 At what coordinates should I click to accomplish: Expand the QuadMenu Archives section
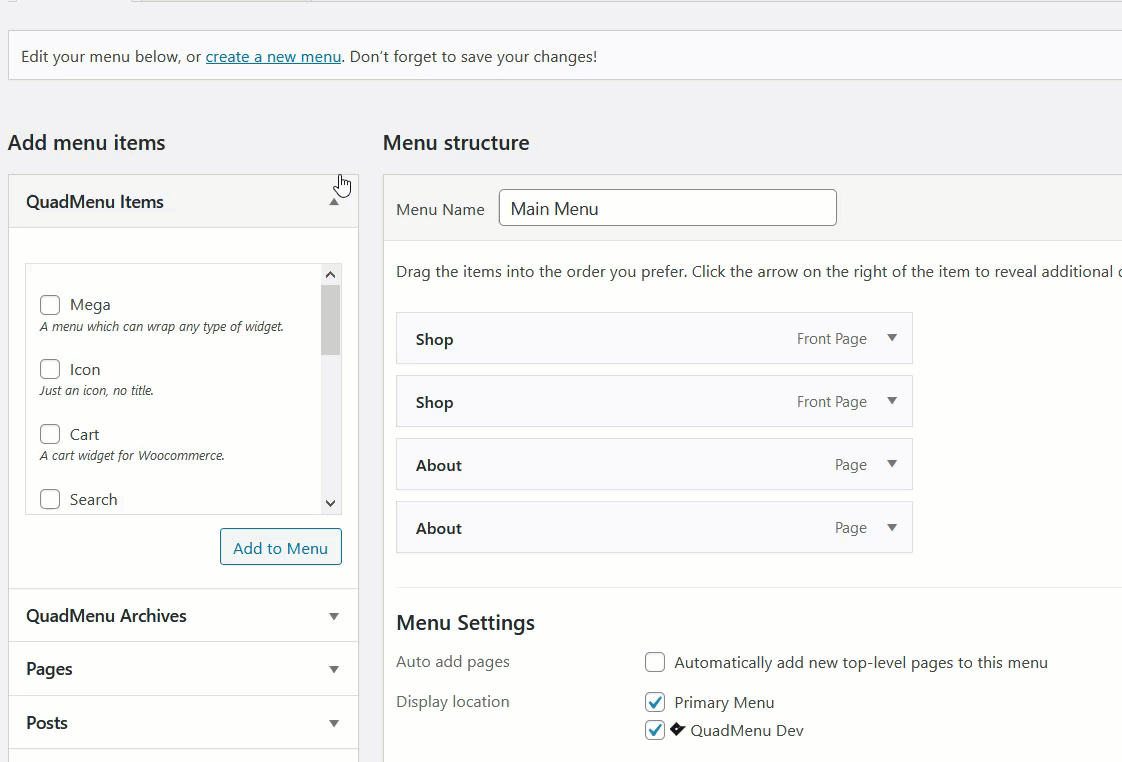(333, 616)
